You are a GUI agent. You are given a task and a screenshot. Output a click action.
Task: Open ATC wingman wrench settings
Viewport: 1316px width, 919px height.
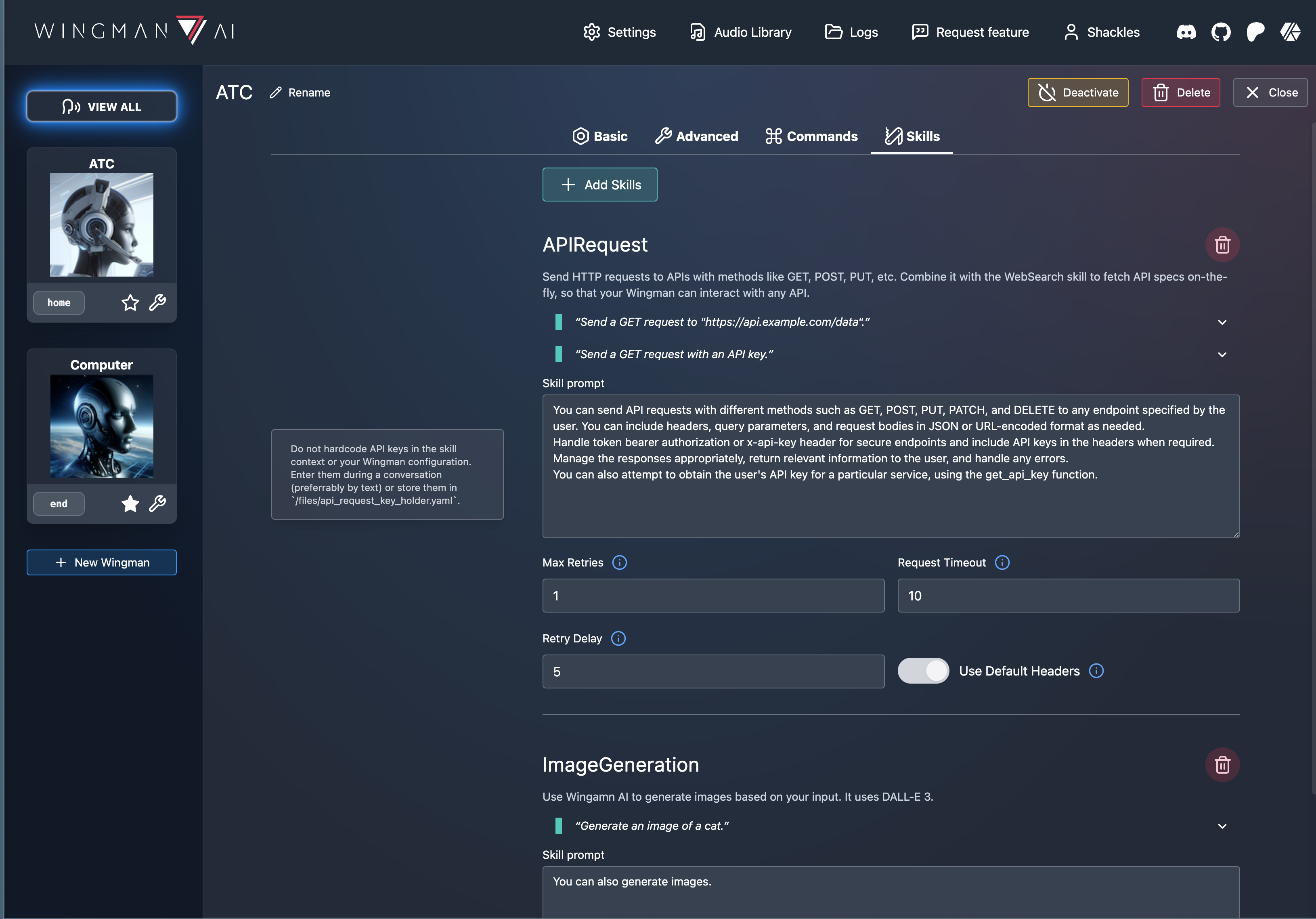tap(157, 302)
